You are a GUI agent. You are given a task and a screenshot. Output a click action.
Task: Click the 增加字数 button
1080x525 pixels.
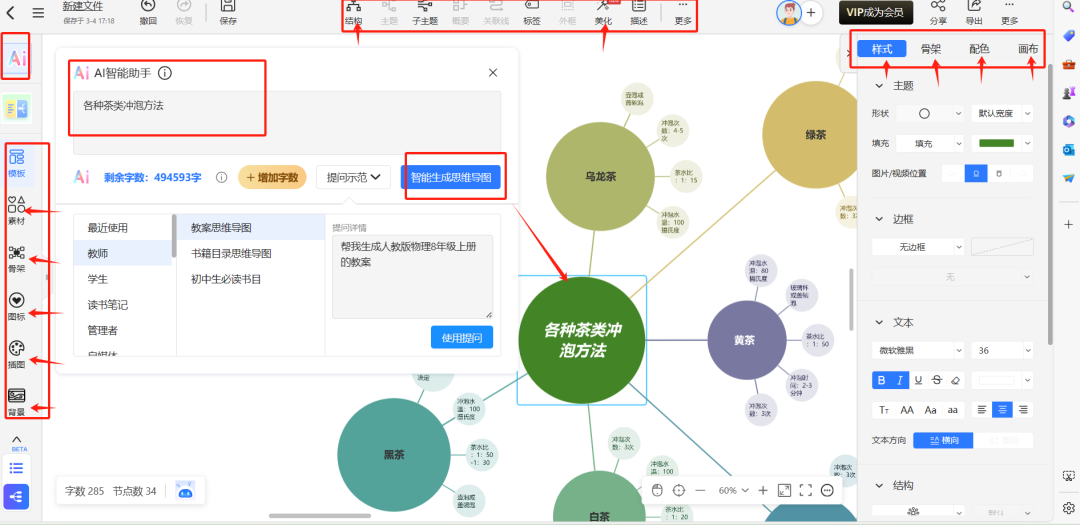click(272, 177)
